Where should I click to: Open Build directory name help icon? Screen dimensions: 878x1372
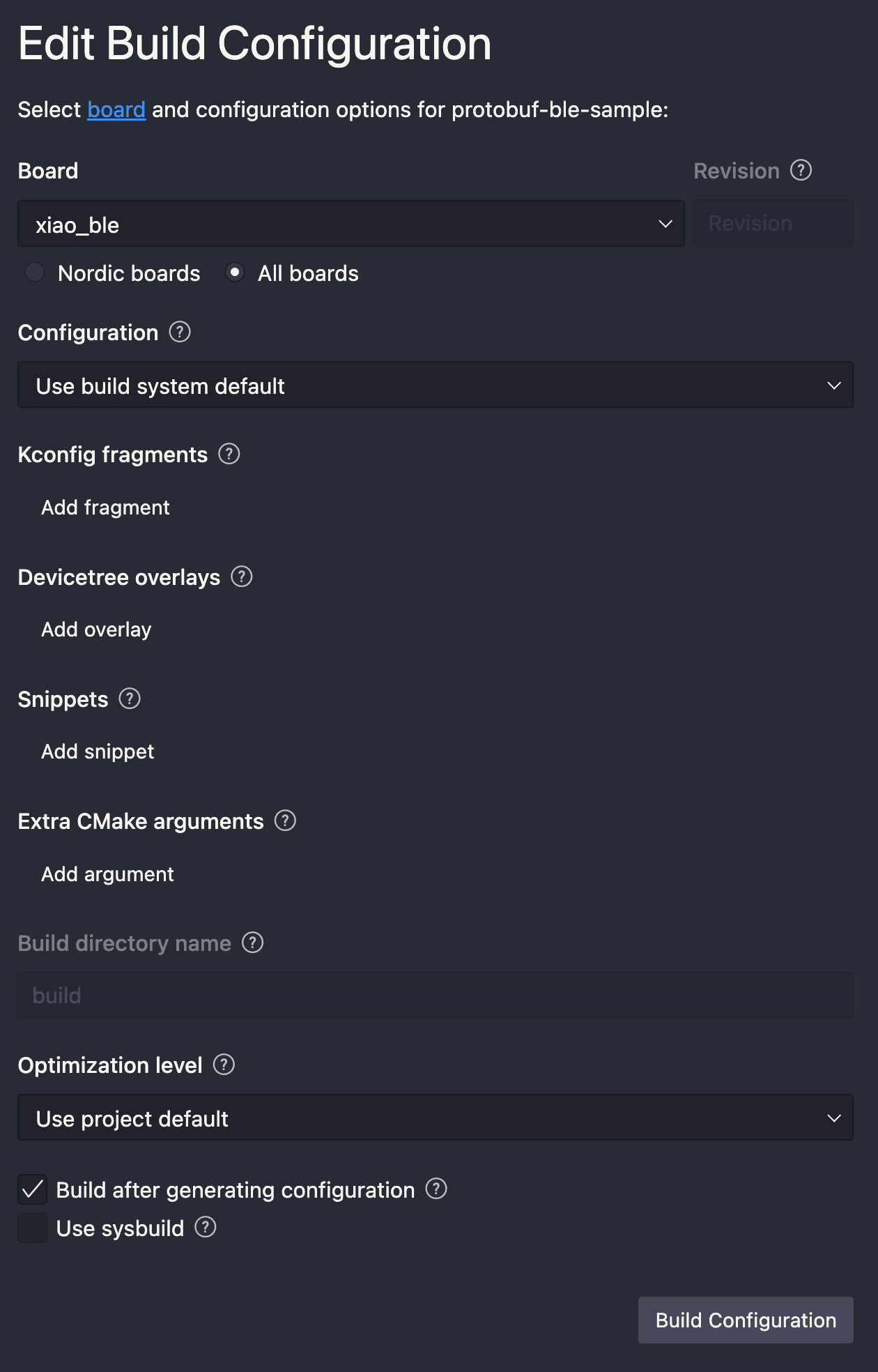tap(253, 943)
